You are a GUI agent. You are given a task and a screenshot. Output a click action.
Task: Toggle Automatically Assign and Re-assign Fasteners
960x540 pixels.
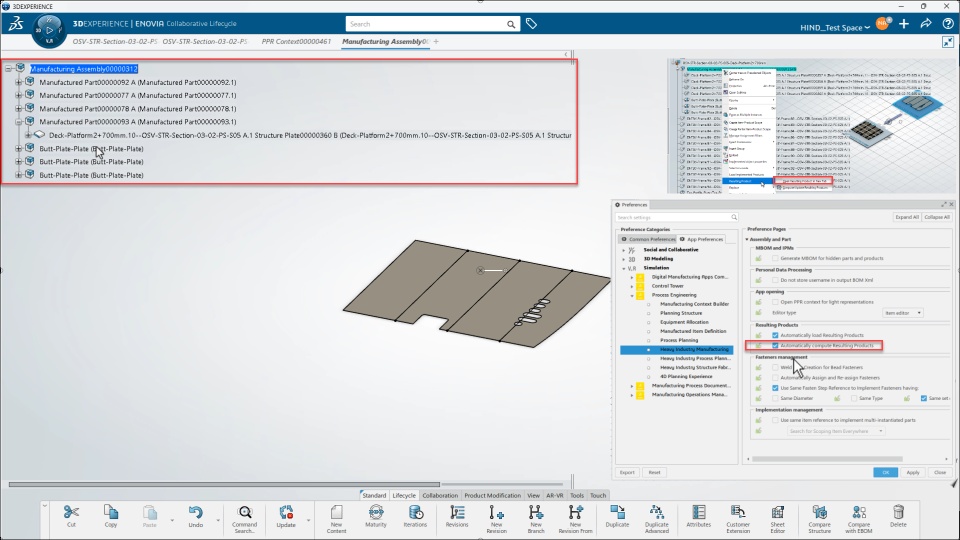775,378
